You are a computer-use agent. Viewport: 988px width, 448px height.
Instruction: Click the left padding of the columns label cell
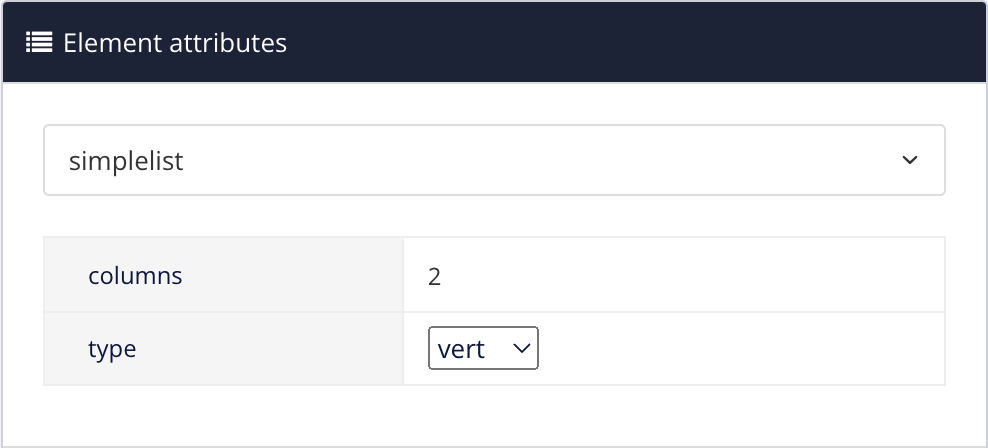coord(65,275)
